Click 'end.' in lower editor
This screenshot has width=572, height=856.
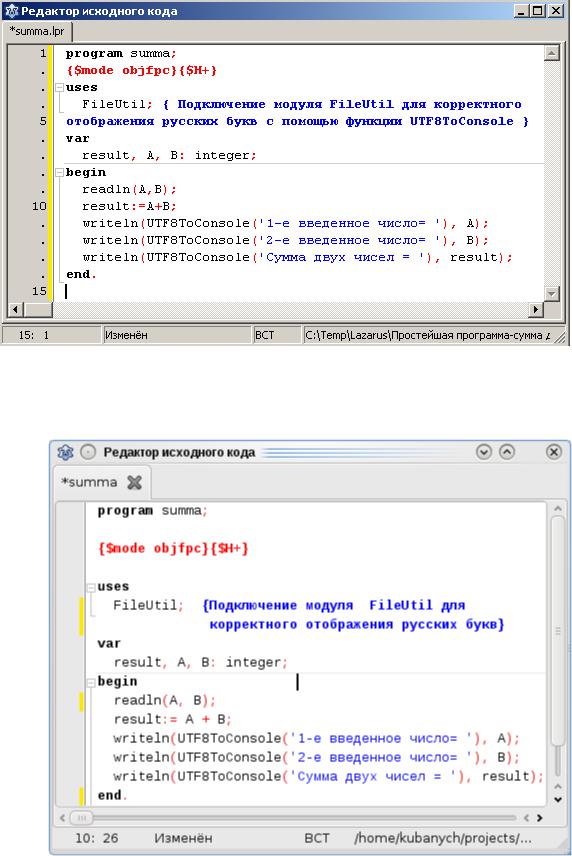pos(112,795)
